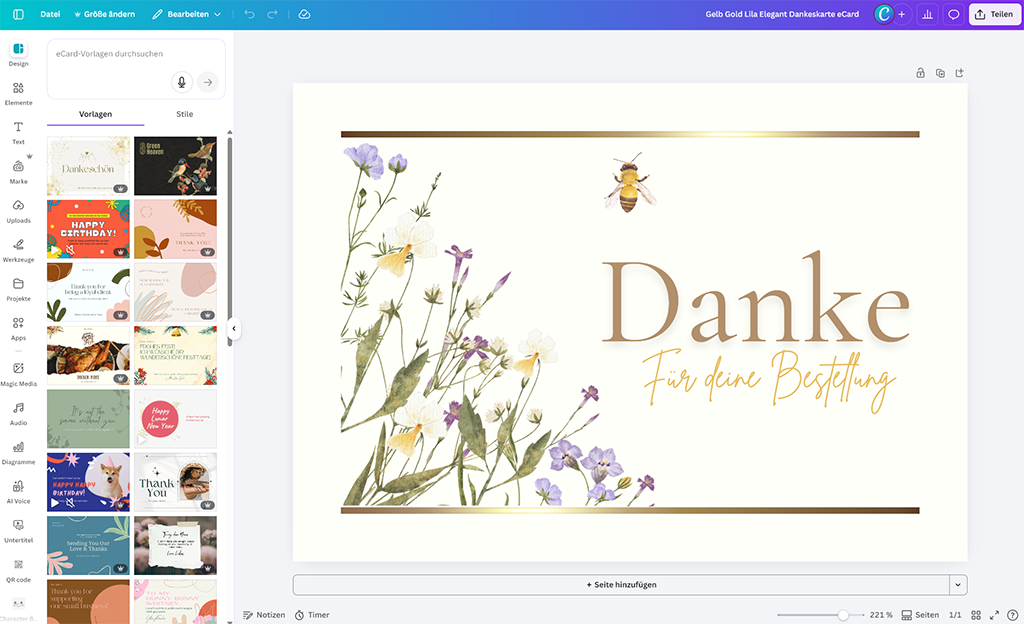Open the Diagramme sidebar panel
The image size is (1024, 624).
click(18, 453)
